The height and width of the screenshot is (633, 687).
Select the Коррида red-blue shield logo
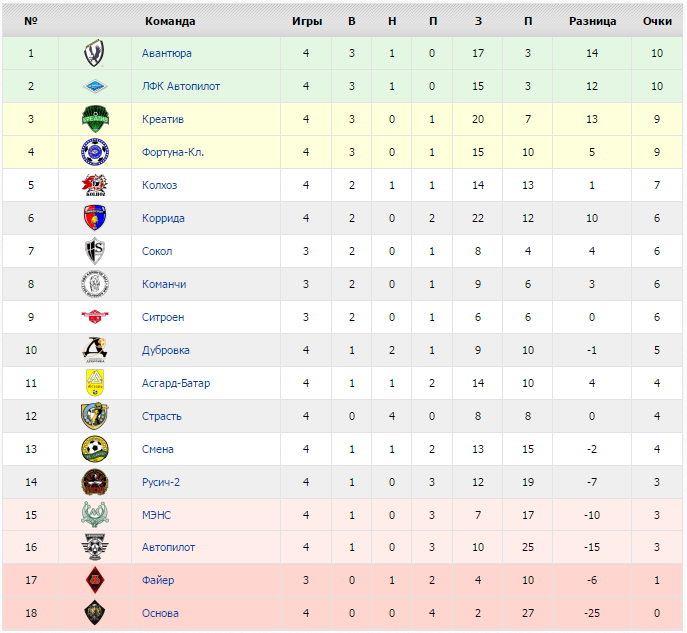coord(95,218)
